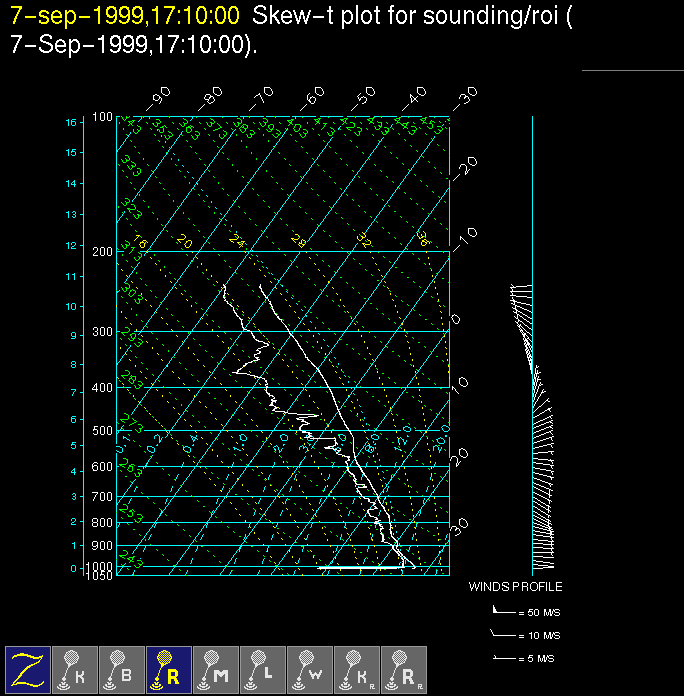The width and height of the screenshot is (684, 696).
Task: Click the Skew-t plot title text
Action: coord(410,16)
